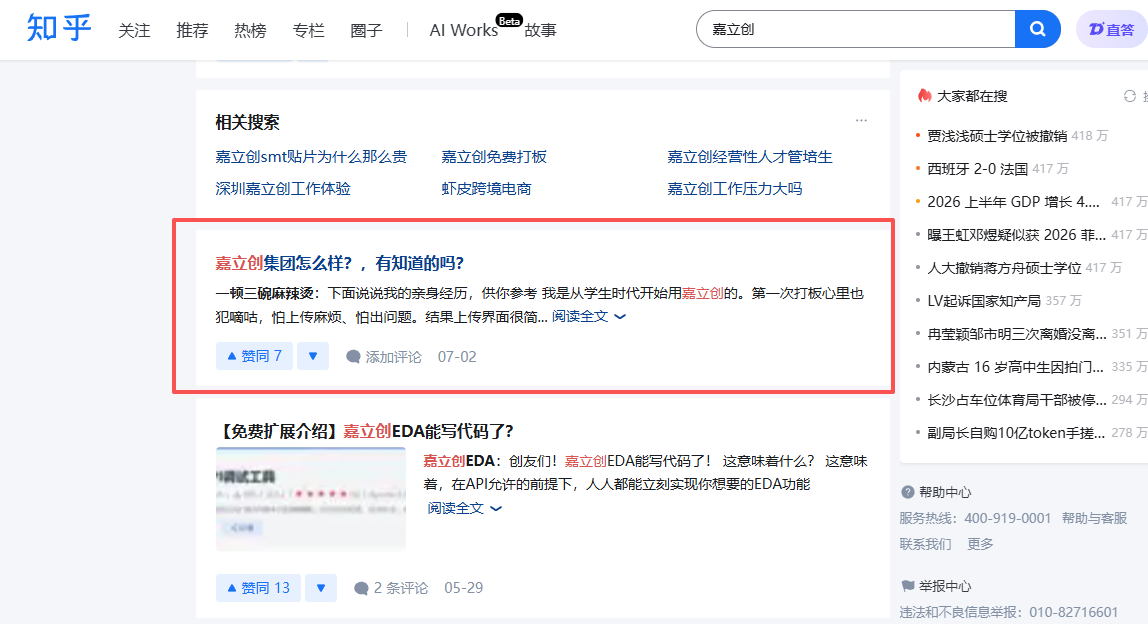Open the 专栏 tab
The height and width of the screenshot is (624, 1148).
[308, 30]
